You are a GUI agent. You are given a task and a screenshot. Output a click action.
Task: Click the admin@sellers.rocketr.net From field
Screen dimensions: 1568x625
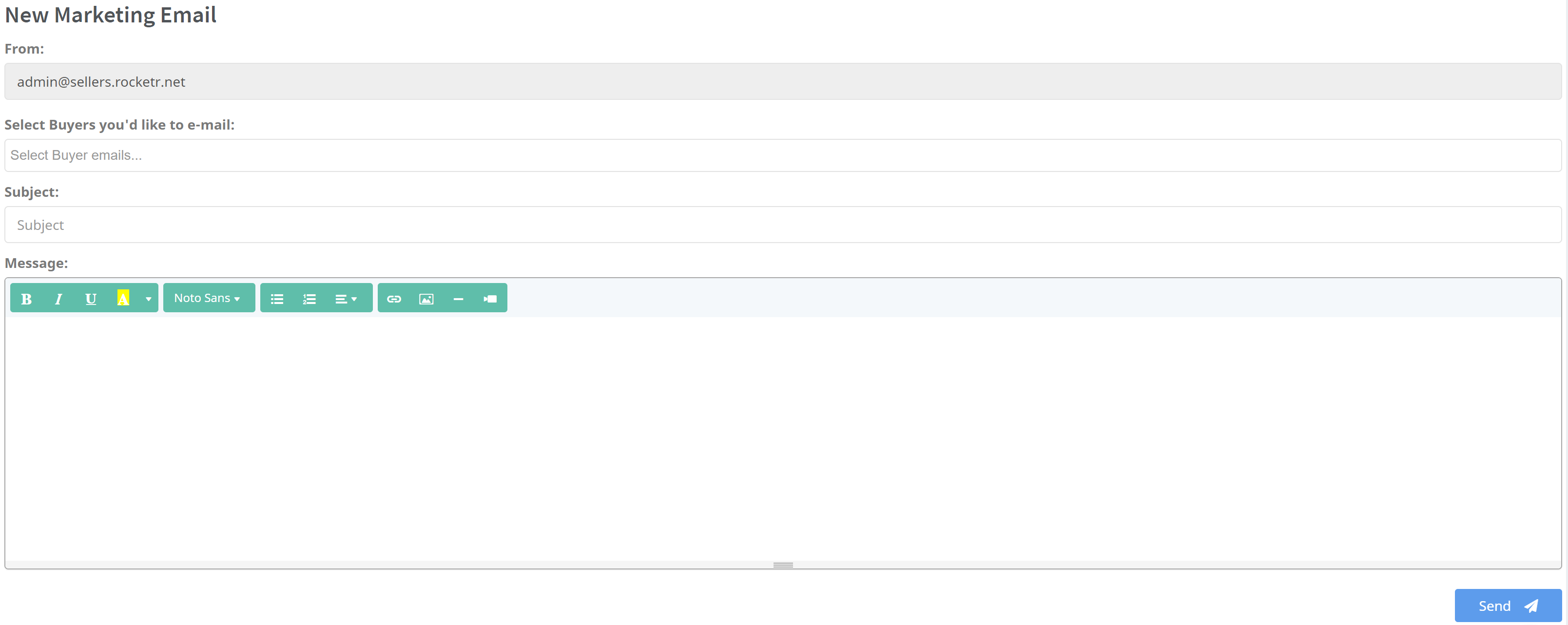(782, 81)
